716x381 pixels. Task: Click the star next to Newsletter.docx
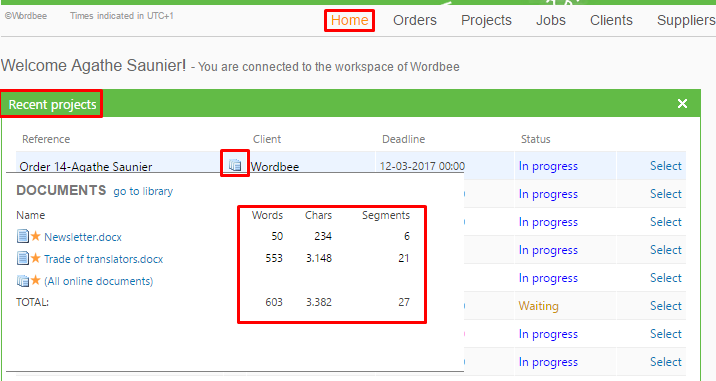point(36,236)
